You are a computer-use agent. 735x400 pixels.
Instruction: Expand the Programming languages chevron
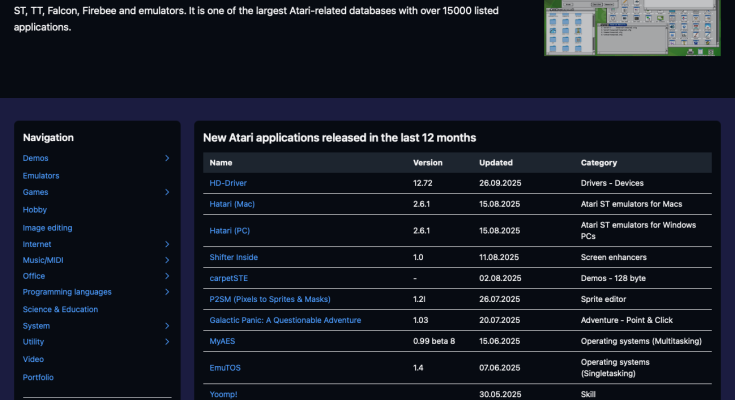coord(167,292)
